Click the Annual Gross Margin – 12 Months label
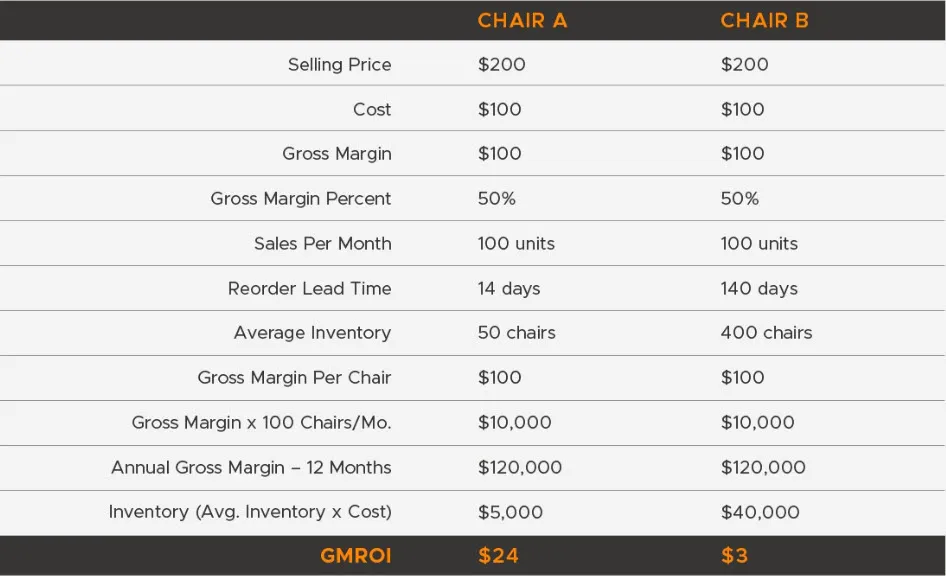The height and width of the screenshot is (576, 946). (x=251, y=468)
